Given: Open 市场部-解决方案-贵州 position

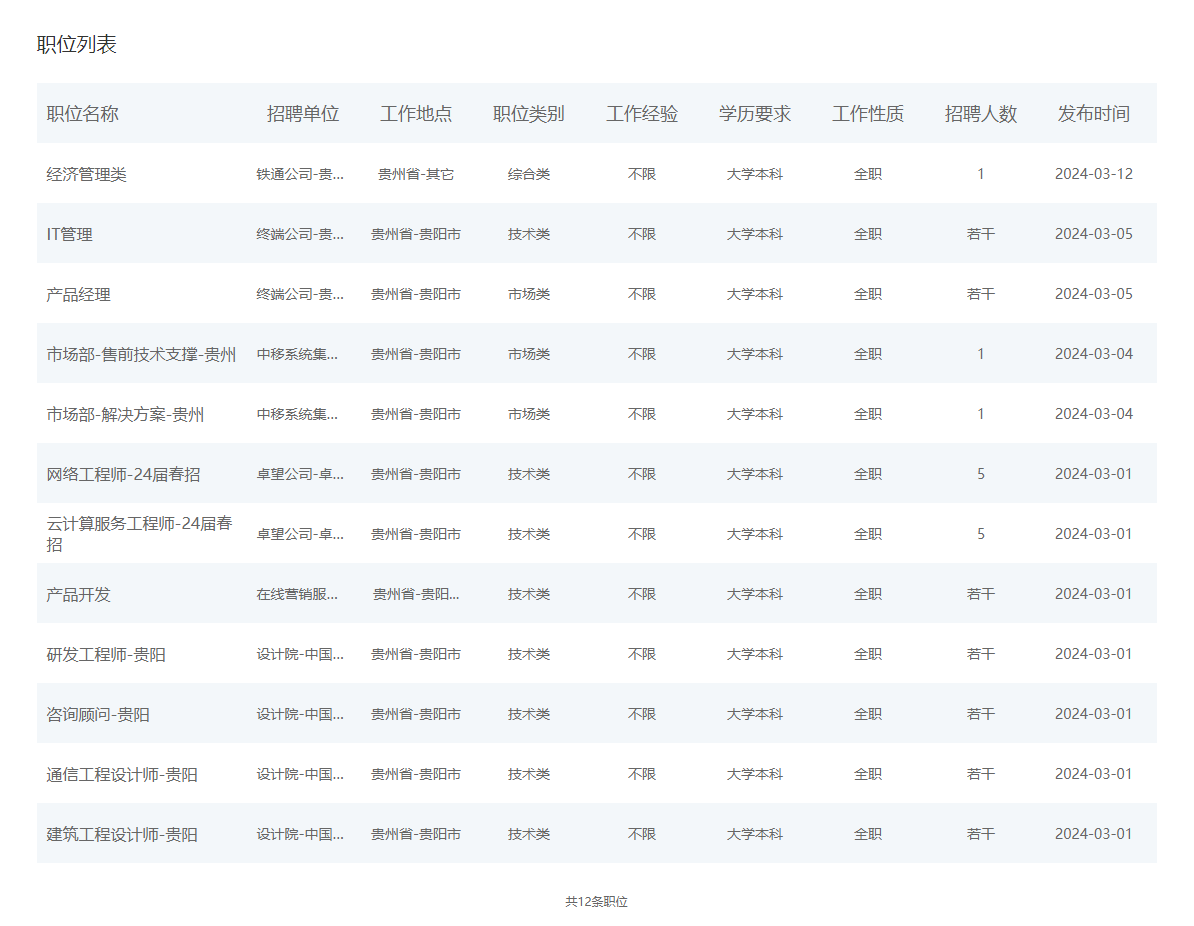Looking at the screenshot, I should [x=126, y=414].
